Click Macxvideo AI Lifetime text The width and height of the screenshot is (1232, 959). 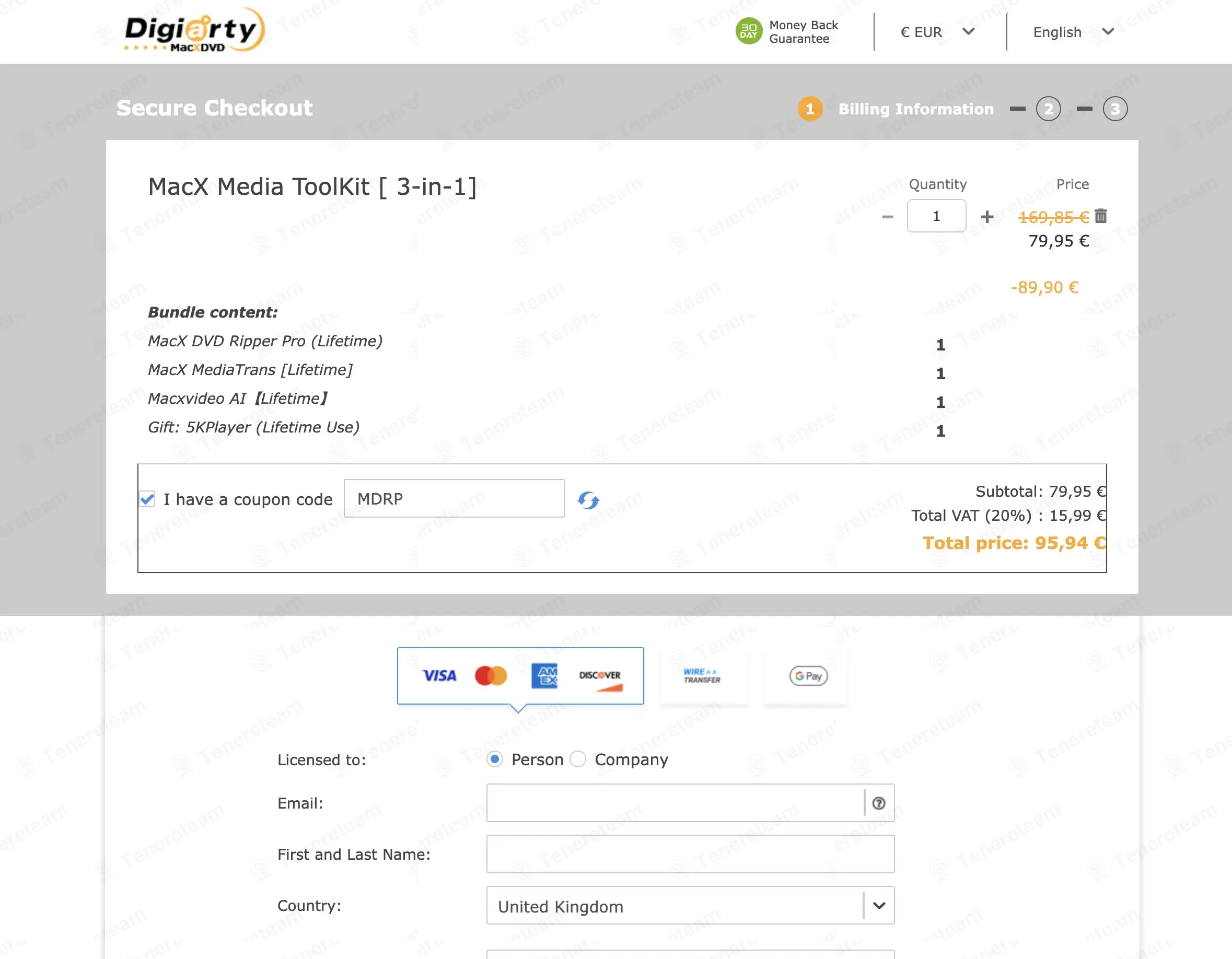(238, 399)
